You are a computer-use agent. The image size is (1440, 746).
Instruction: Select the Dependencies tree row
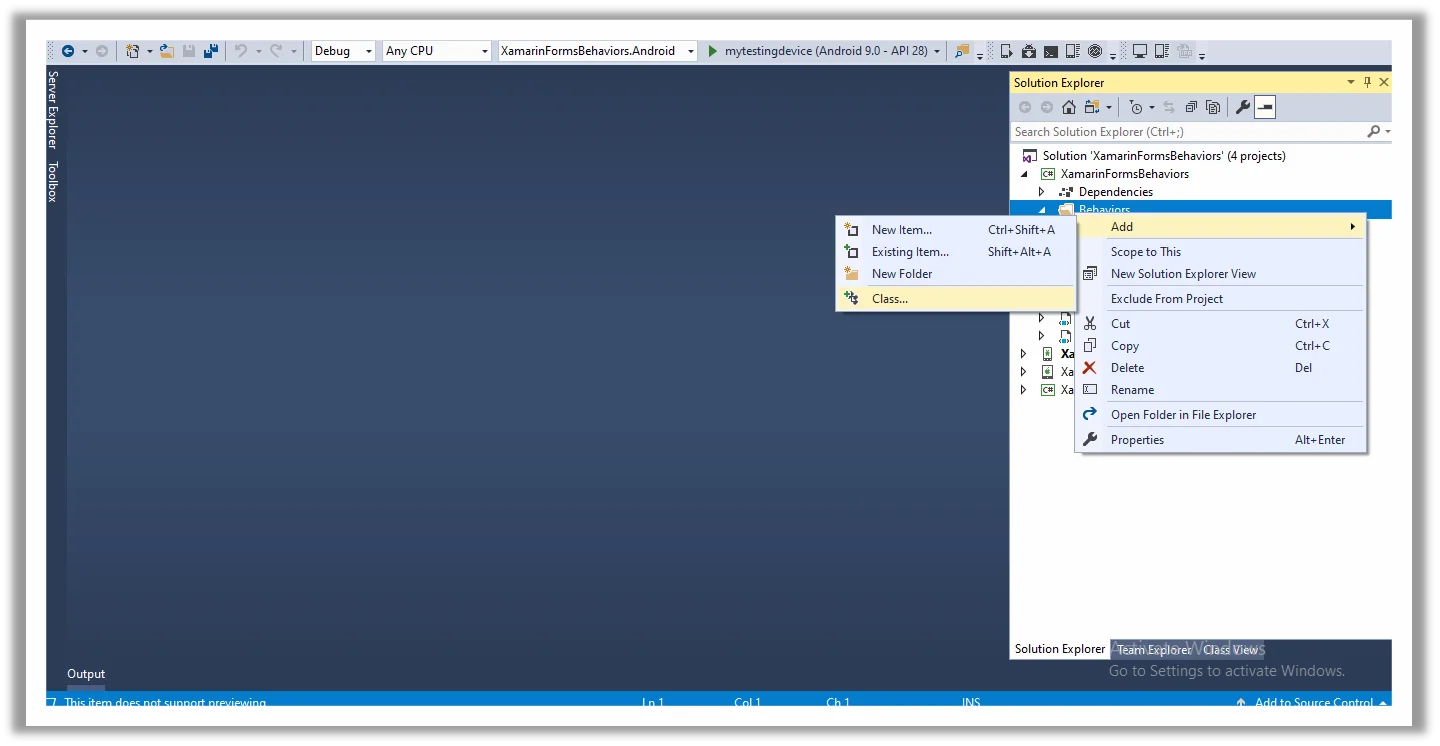click(x=1115, y=191)
